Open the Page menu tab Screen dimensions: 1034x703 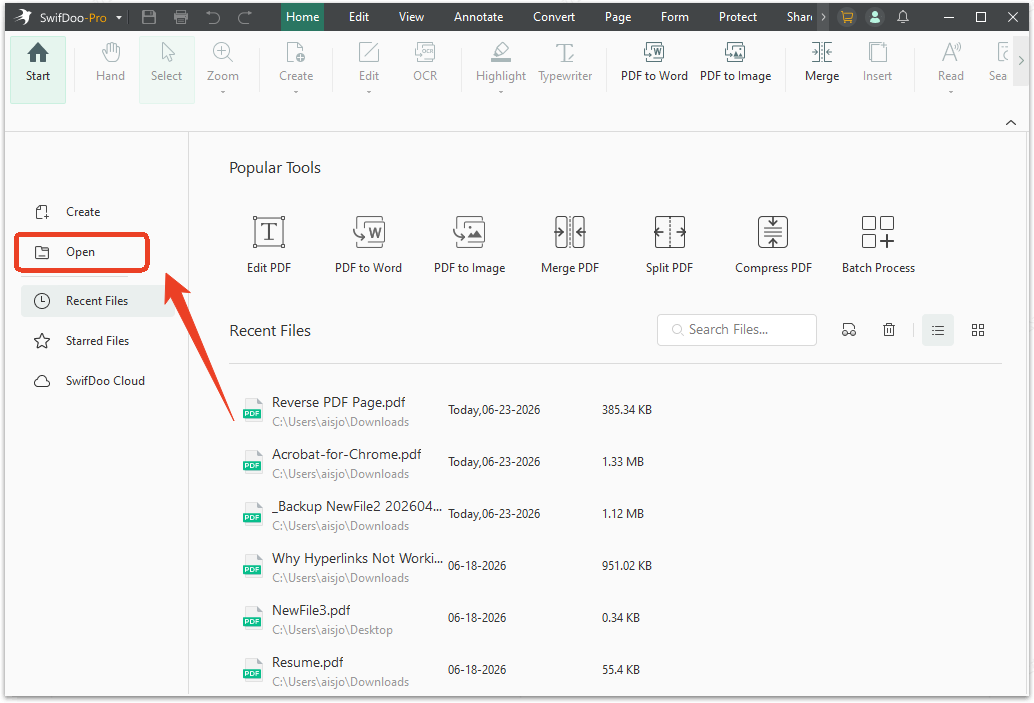618,17
